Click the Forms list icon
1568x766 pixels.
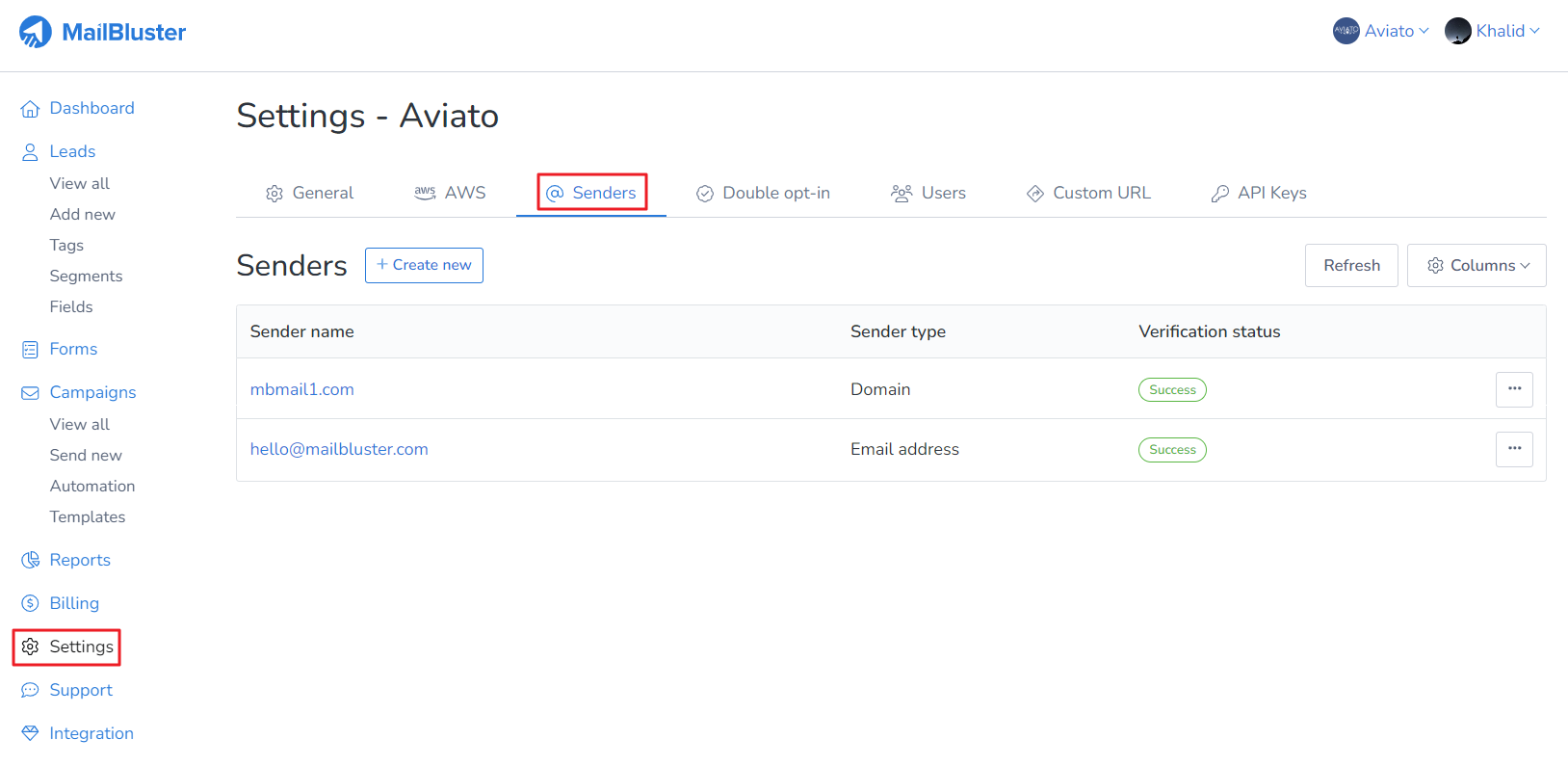[30, 350]
